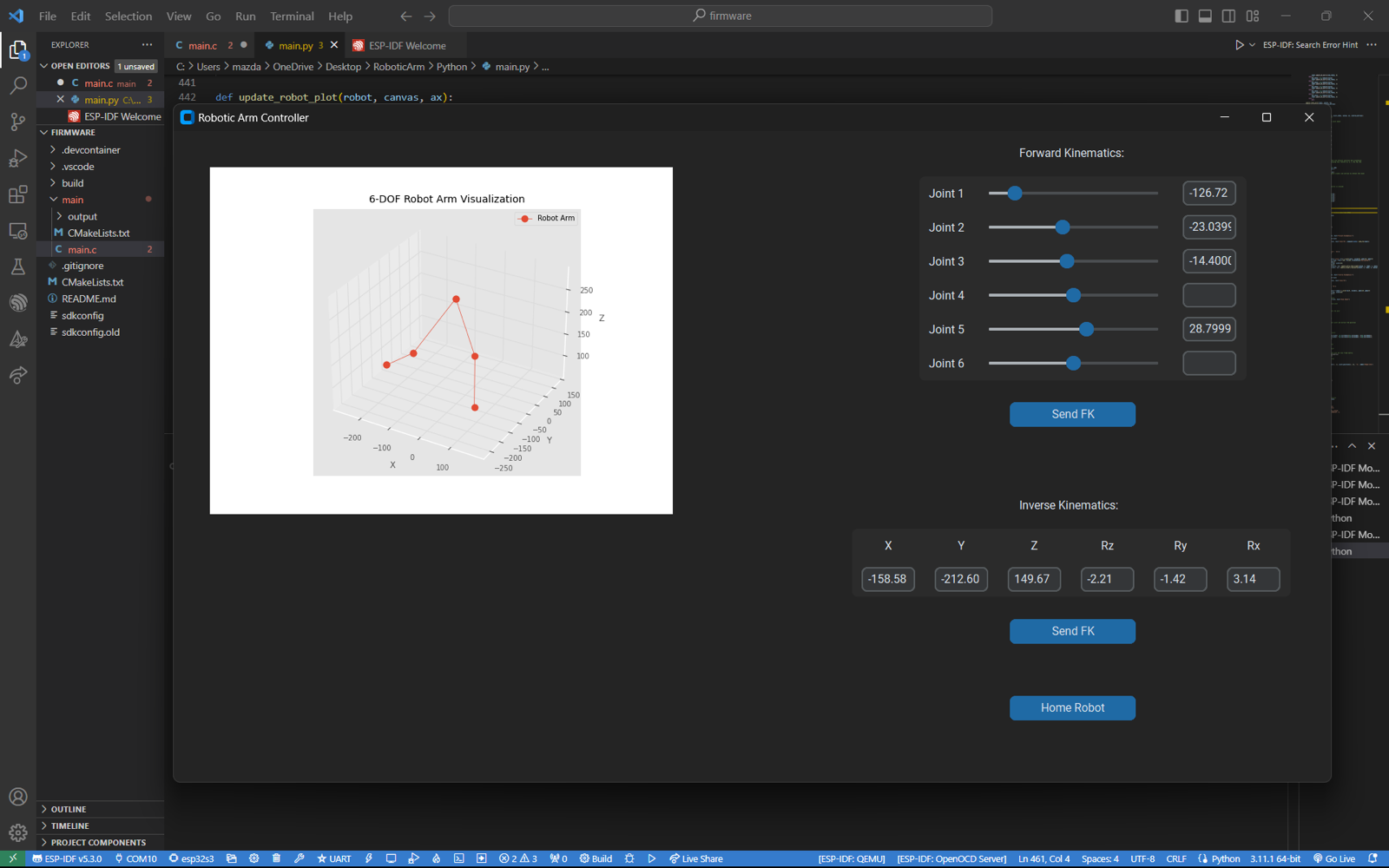The width and height of the screenshot is (1389, 868).
Task: Open the ESP-IDF terminal icon in status bar
Action: (459, 858)
